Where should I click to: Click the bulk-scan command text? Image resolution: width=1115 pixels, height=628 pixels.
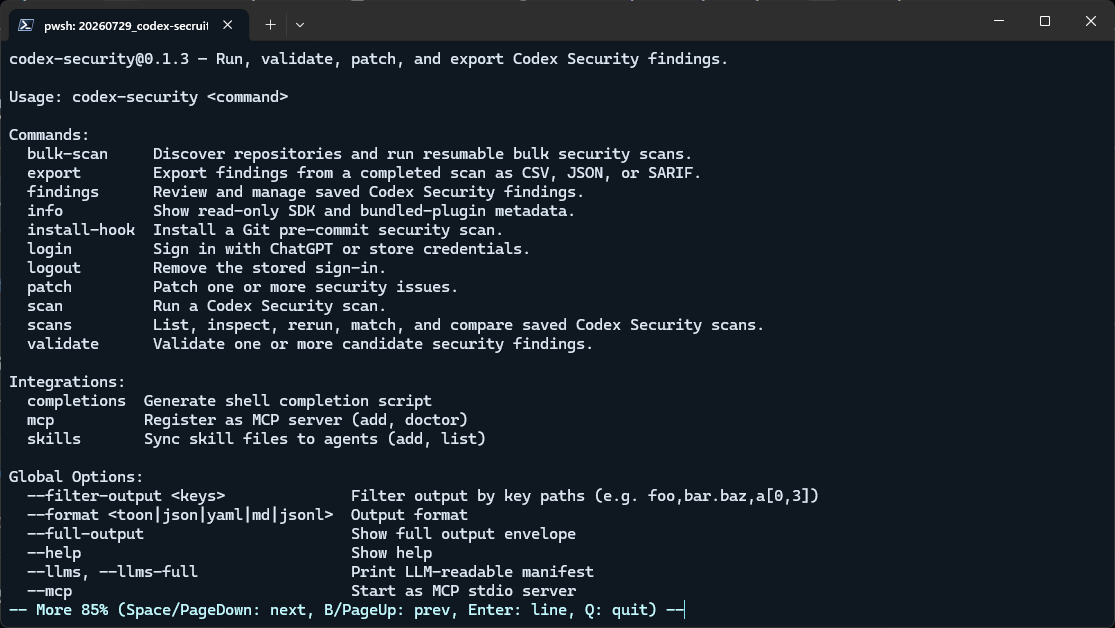click(x=68, y=154)
